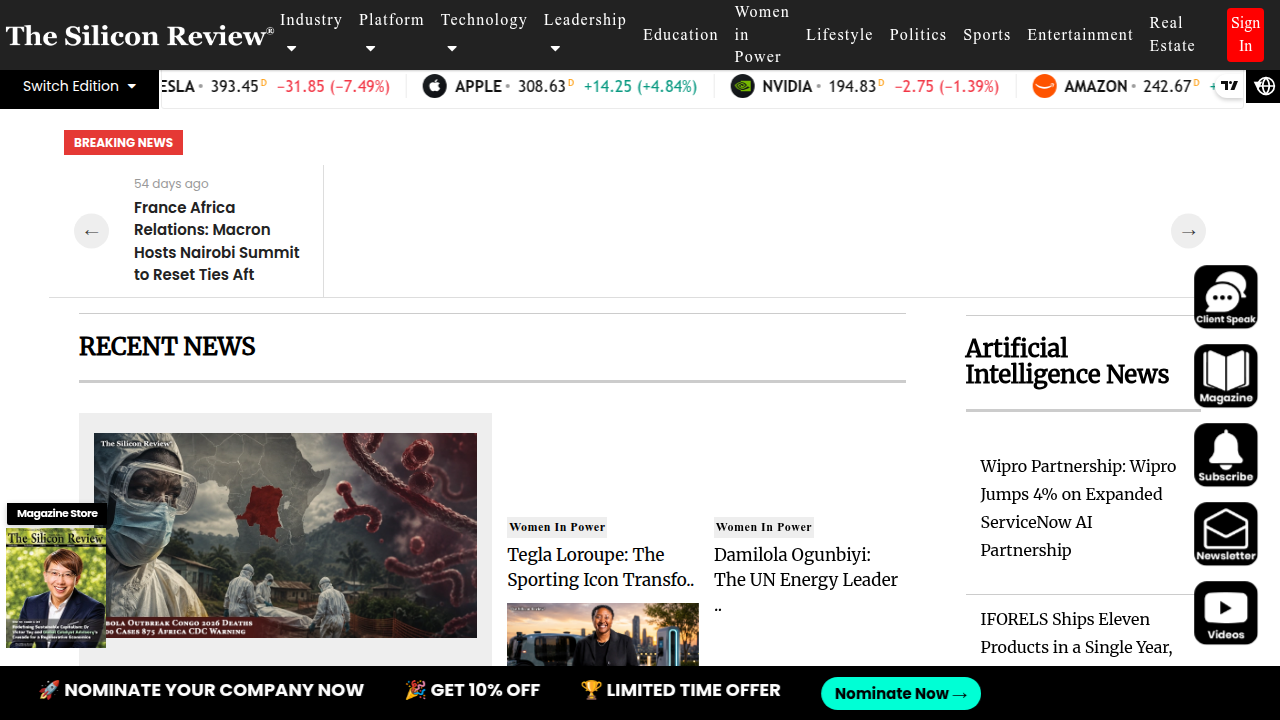Open the Entertainment menu item
The image size is (1280, 720).
tap(1080, 34)
